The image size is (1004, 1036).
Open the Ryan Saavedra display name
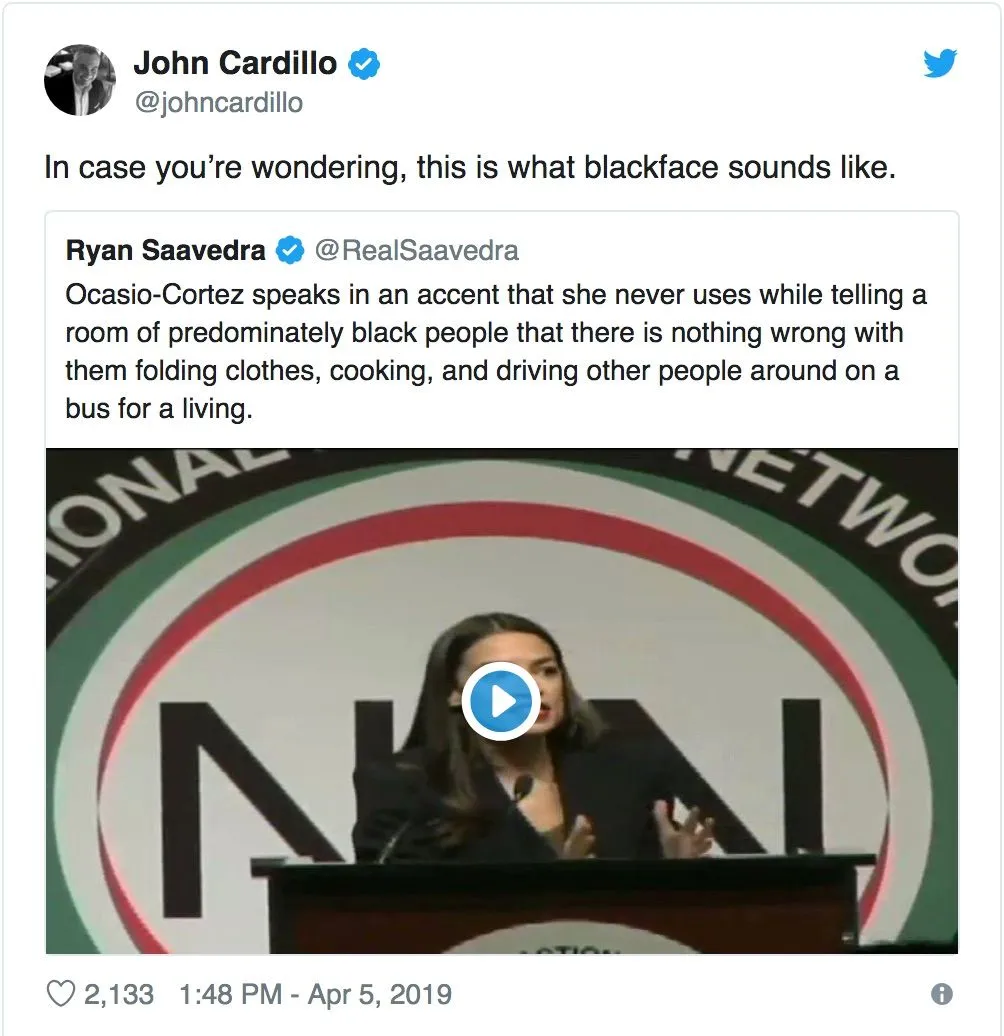click(x=166, y=250)
